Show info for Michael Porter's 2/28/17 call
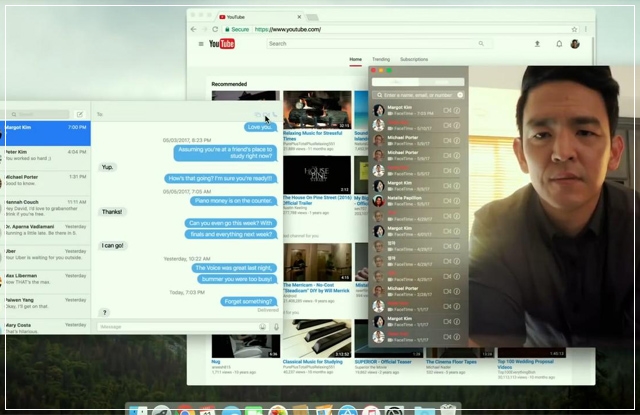The width and height of the screenshot is (640, 415). [457, 292]
